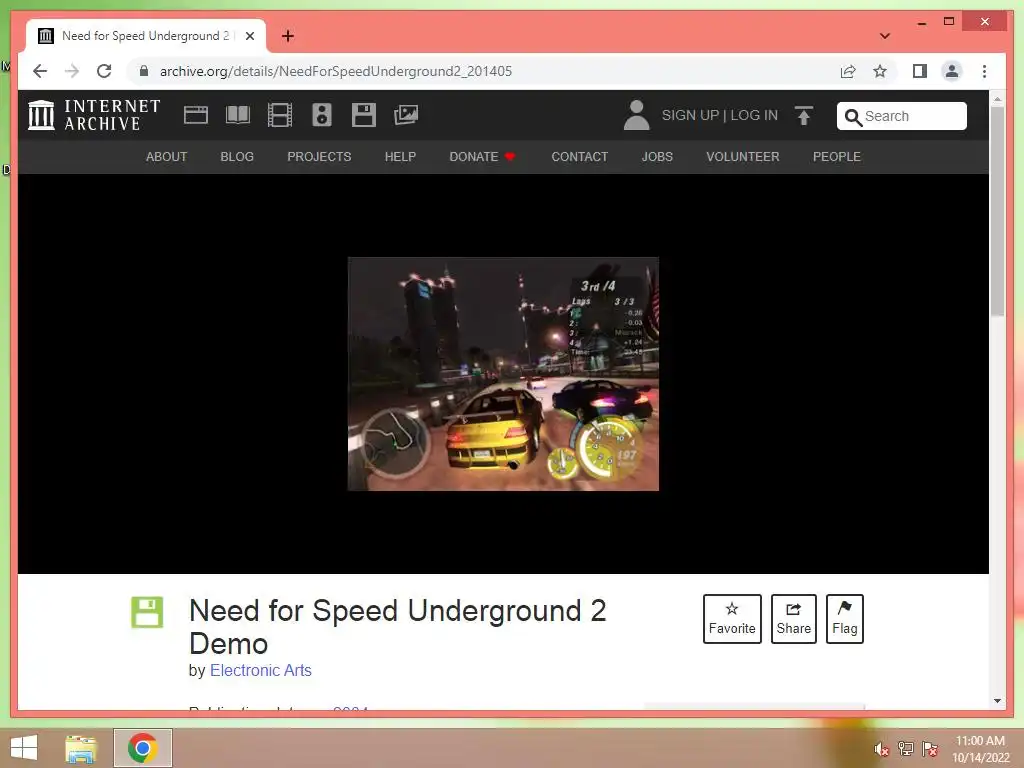Click the Need for Speed gameplay screenshot
This screenshot has width=1024, height=768.
[x=503, y=374]
